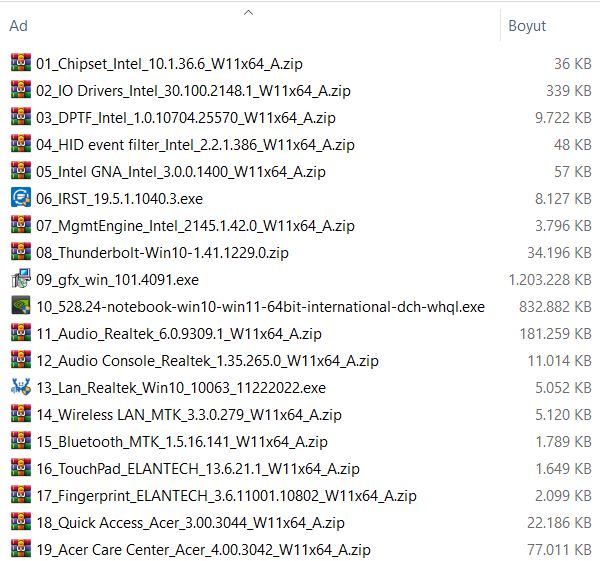
Task: Click the 36 KB size value
Action: coord(573,64)
